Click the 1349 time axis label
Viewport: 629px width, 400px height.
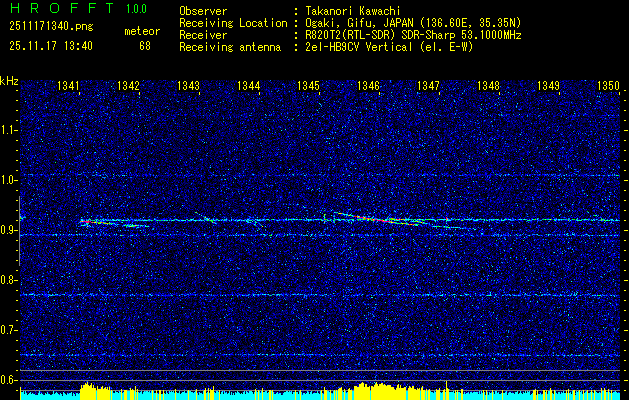click(548, 86)
